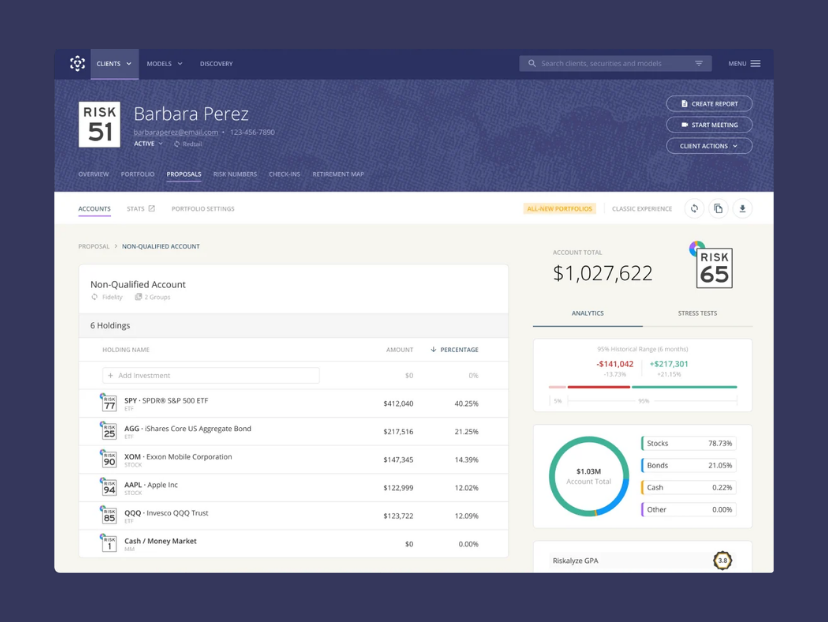Click the Fidelity sync icon
The width and height of the screenshot is (828, 622).
point(95,297)
